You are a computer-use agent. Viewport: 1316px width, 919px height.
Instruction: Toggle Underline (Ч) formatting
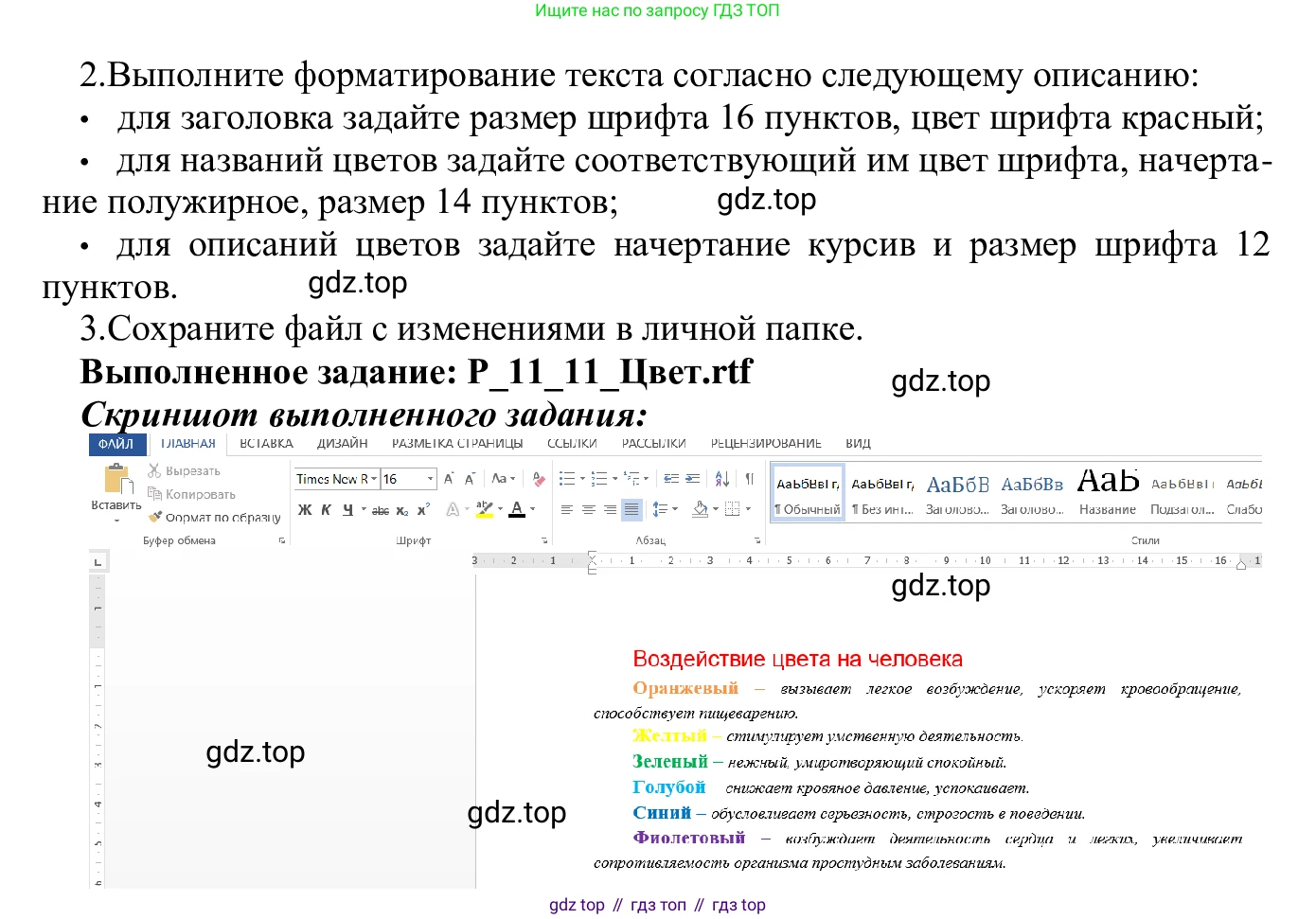point(347,509)
